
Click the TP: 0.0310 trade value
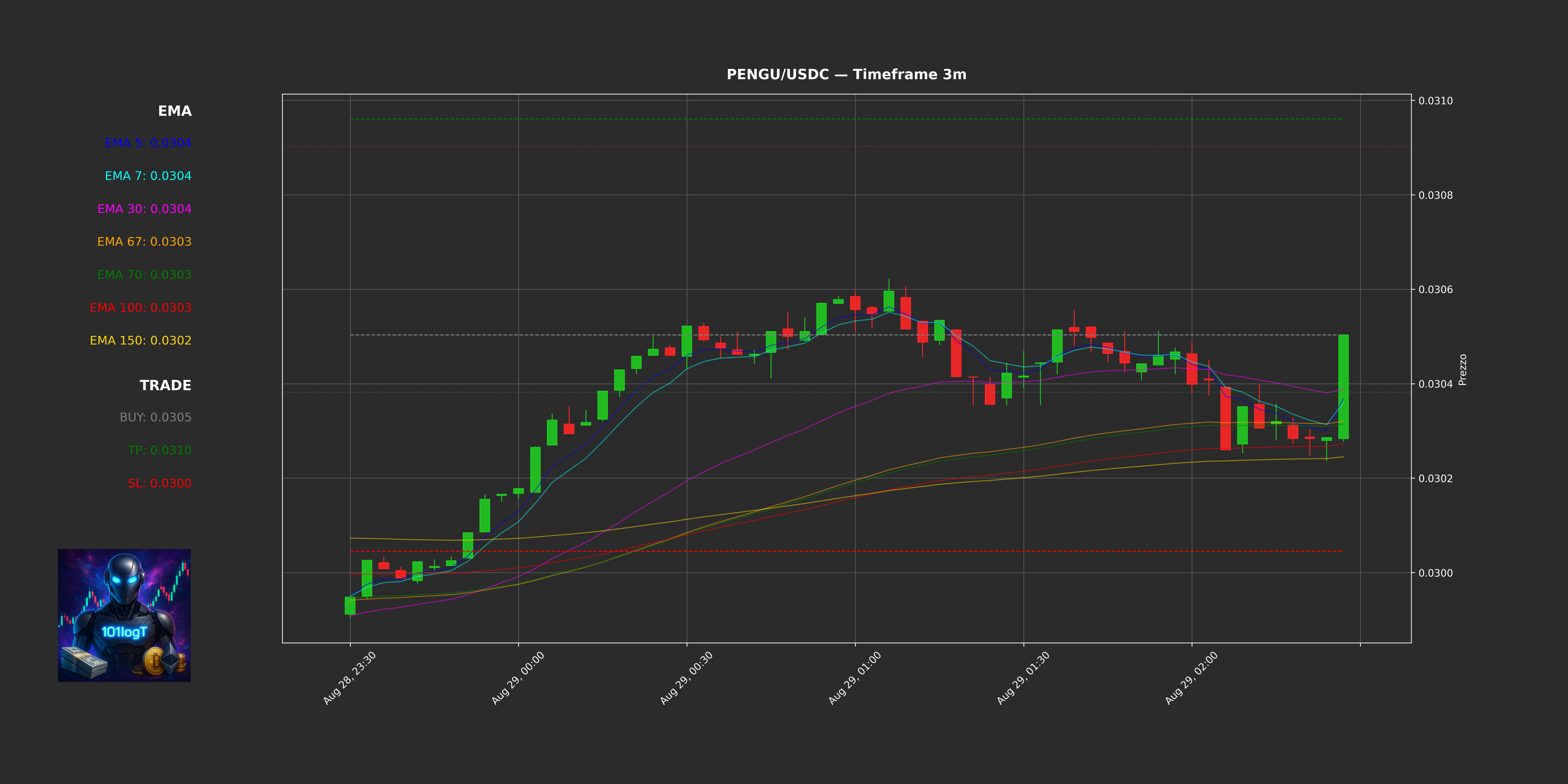pos(160,450)
